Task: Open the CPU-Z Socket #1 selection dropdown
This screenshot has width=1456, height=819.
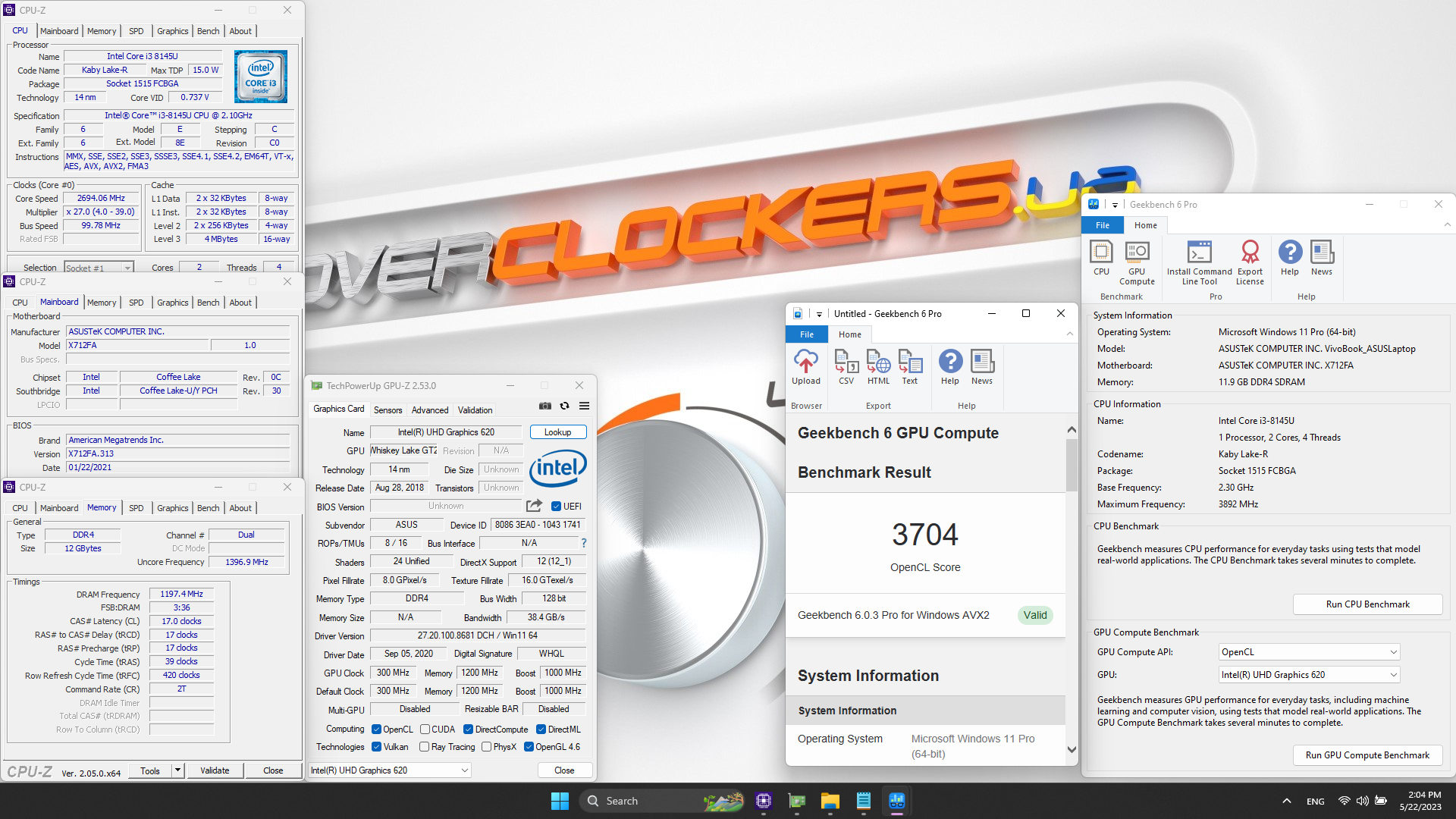Action: point(99,268)
